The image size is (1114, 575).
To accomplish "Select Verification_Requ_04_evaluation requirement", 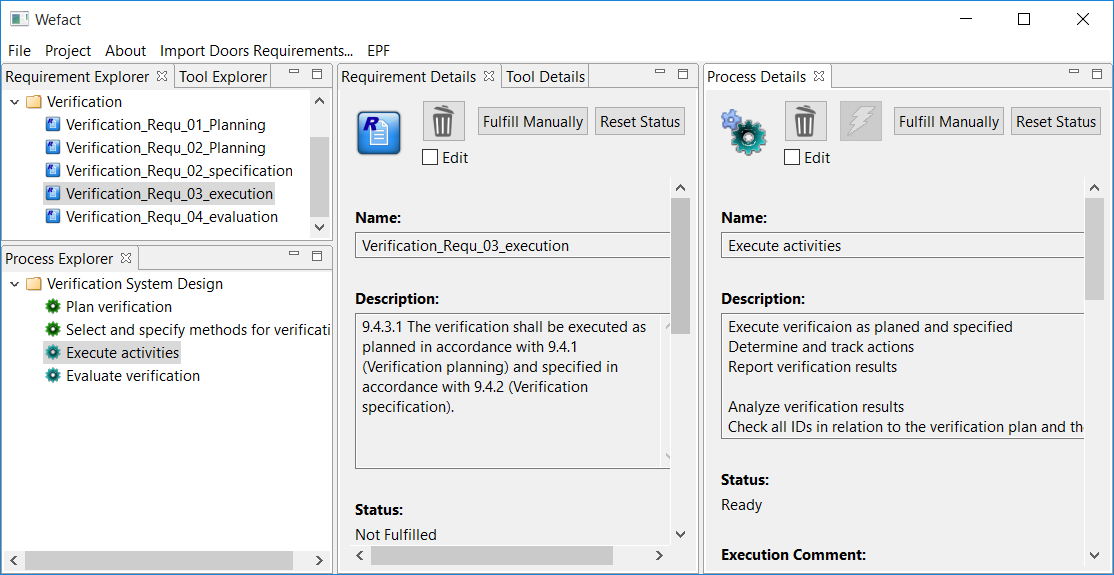I will 171,217.
